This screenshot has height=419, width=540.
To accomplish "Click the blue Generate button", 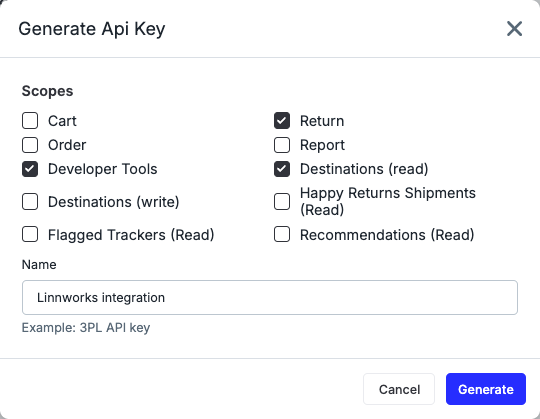I will tap(486, 389).
